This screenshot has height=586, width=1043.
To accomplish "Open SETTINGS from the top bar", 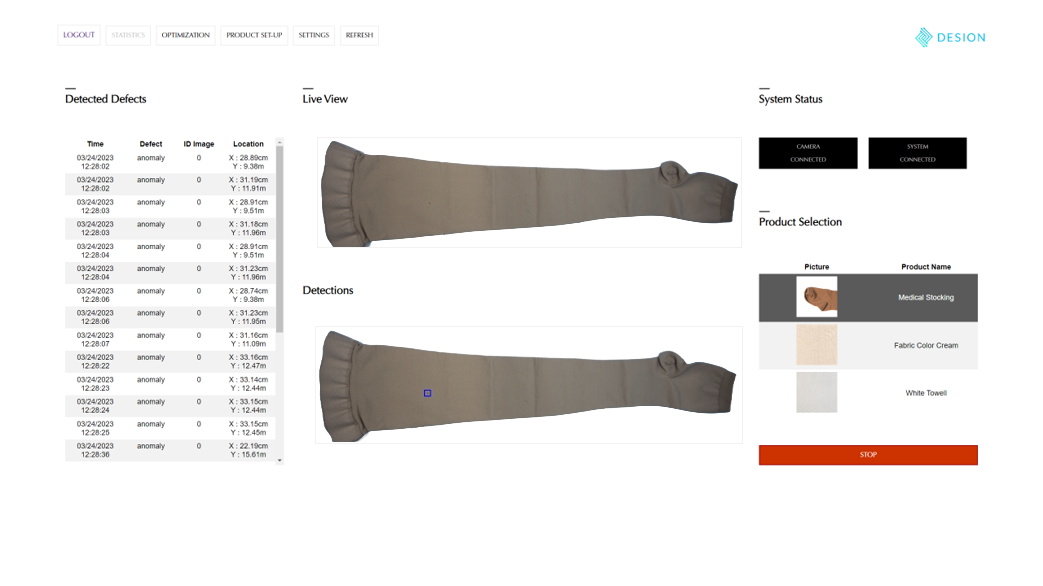I will (313, 35).
